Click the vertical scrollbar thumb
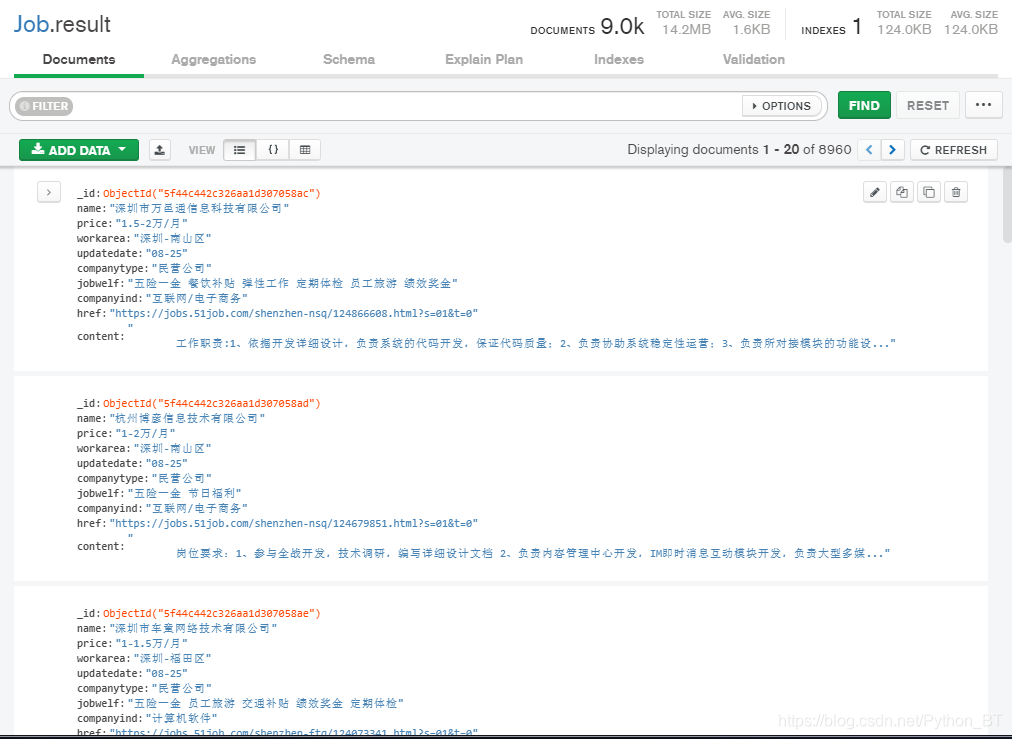 tap(1007, 204)
